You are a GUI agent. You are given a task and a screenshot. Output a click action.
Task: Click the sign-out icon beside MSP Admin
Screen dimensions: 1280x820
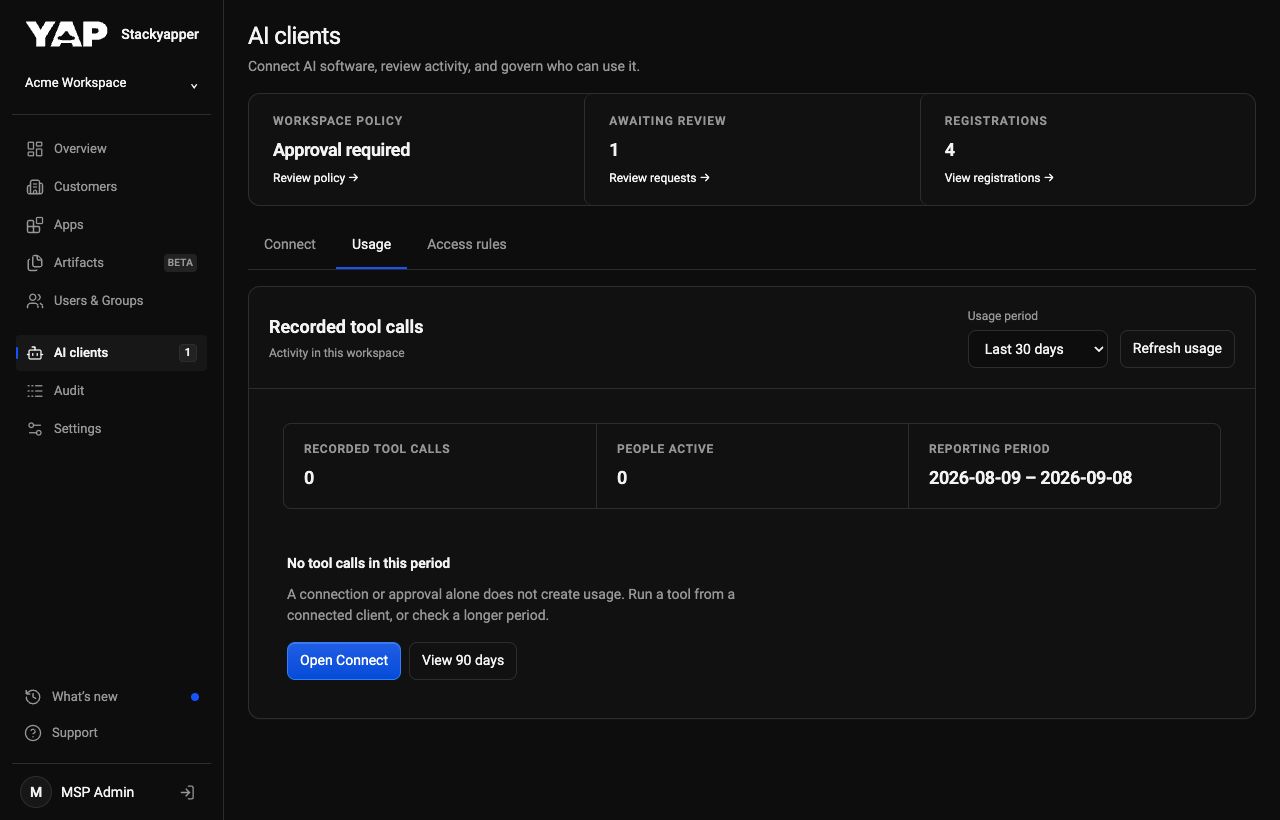(187, 792)
